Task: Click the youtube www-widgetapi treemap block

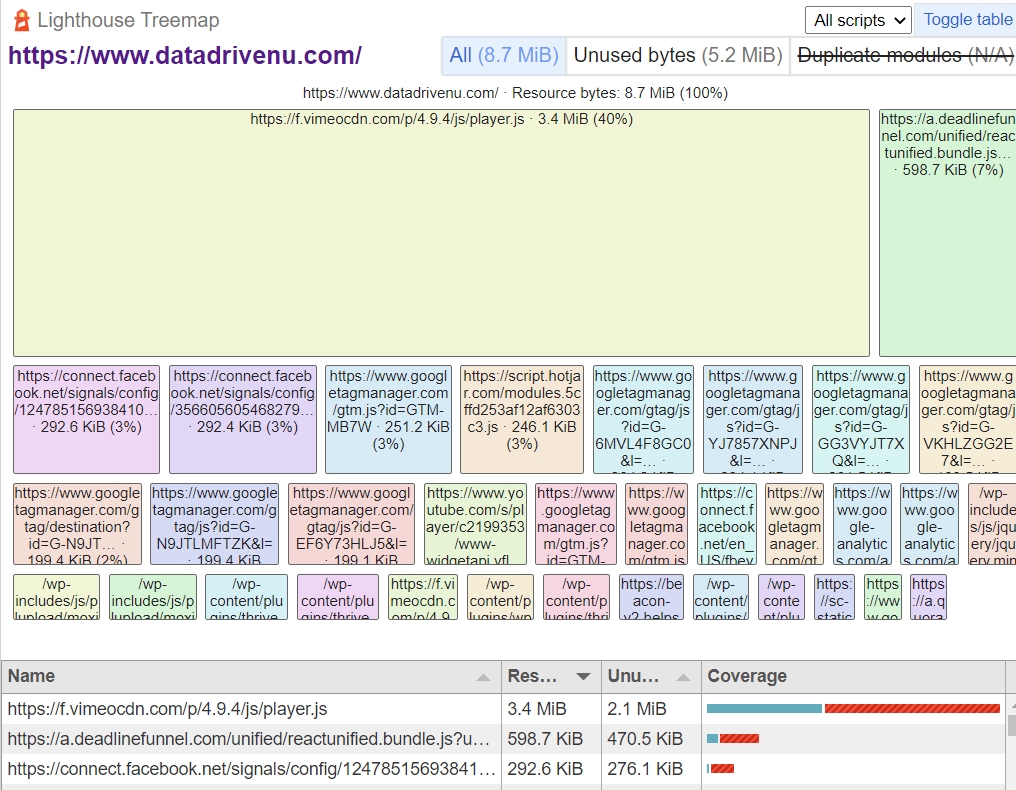Action: coord(475,524)
